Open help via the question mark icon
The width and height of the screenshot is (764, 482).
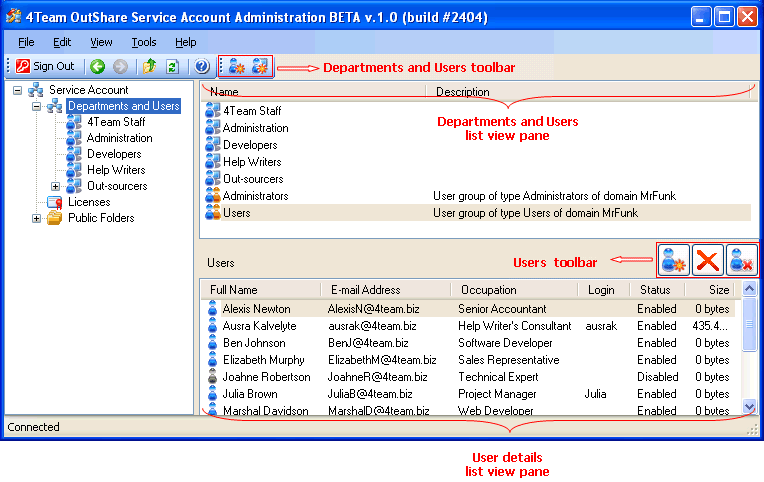[x=201, y=66]
